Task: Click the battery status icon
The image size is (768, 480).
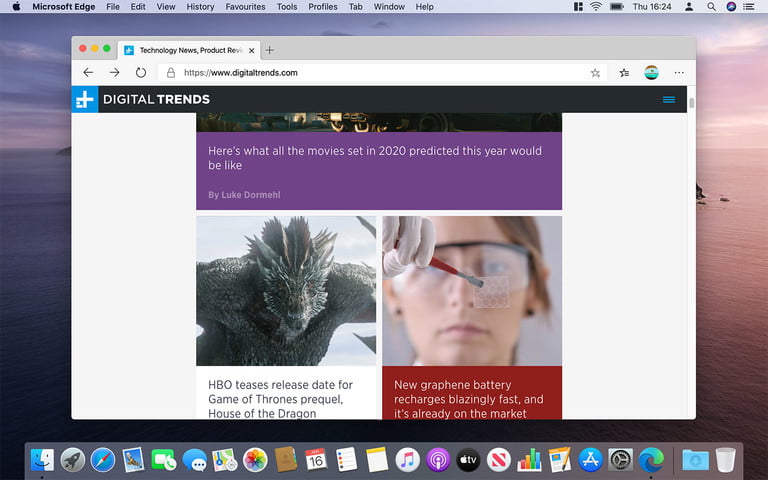Action: tap(617, 6)
